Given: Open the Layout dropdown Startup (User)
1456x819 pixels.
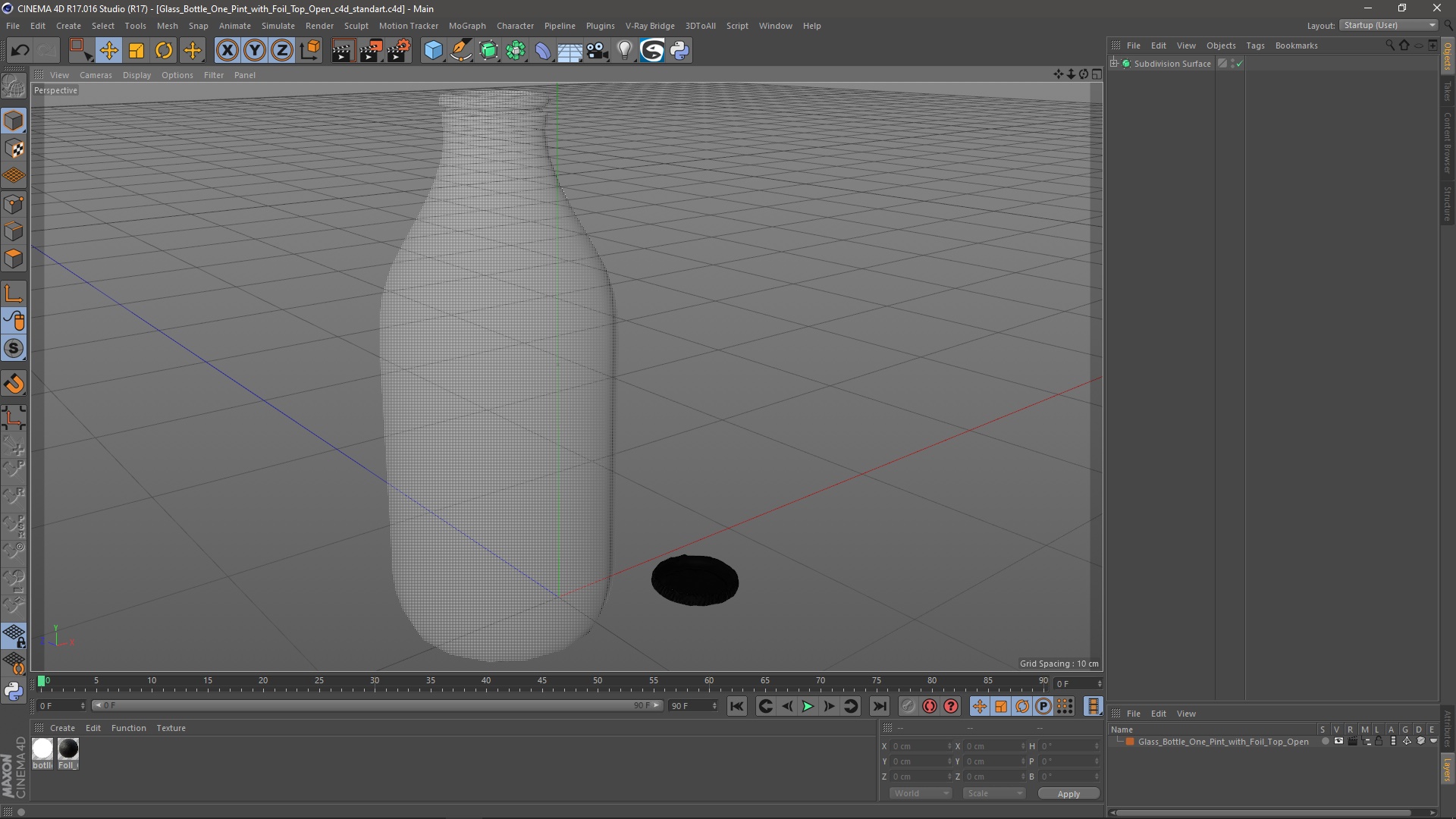Looking at the screenshot, I should [x=1389, y=25].
